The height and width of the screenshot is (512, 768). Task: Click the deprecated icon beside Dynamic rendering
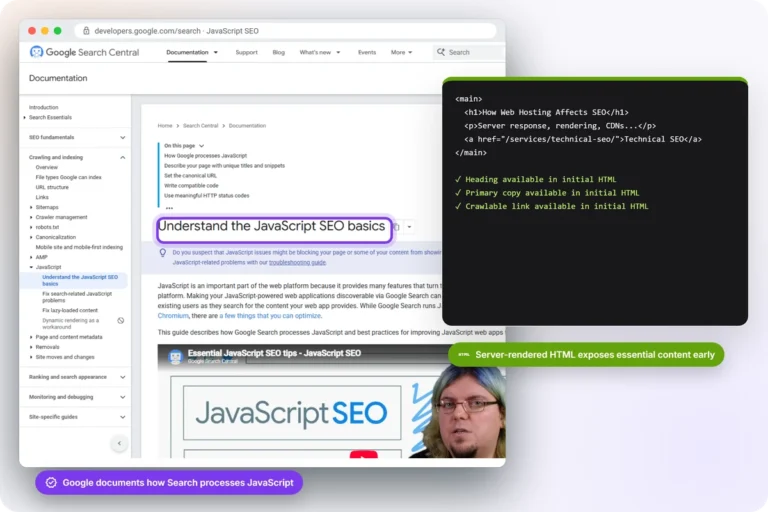pyautogui.click(x=120, y=320)
